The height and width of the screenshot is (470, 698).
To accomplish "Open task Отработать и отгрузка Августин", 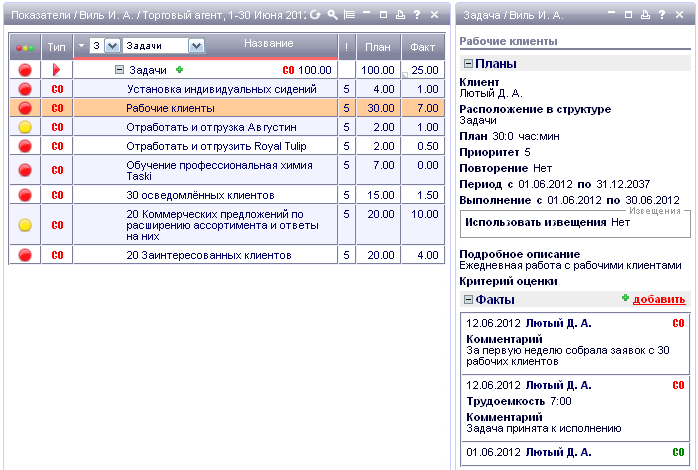I will pos(211,127).
